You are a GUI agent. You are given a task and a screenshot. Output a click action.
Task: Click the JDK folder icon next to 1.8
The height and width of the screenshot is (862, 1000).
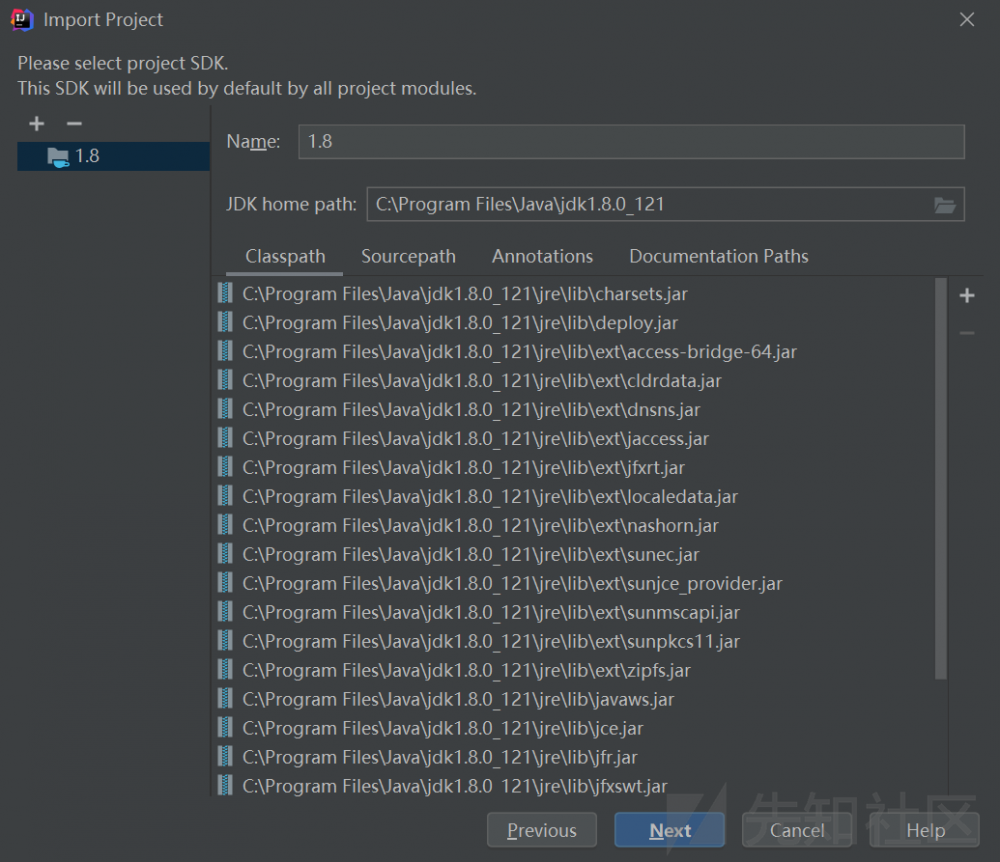pos(58,157)
